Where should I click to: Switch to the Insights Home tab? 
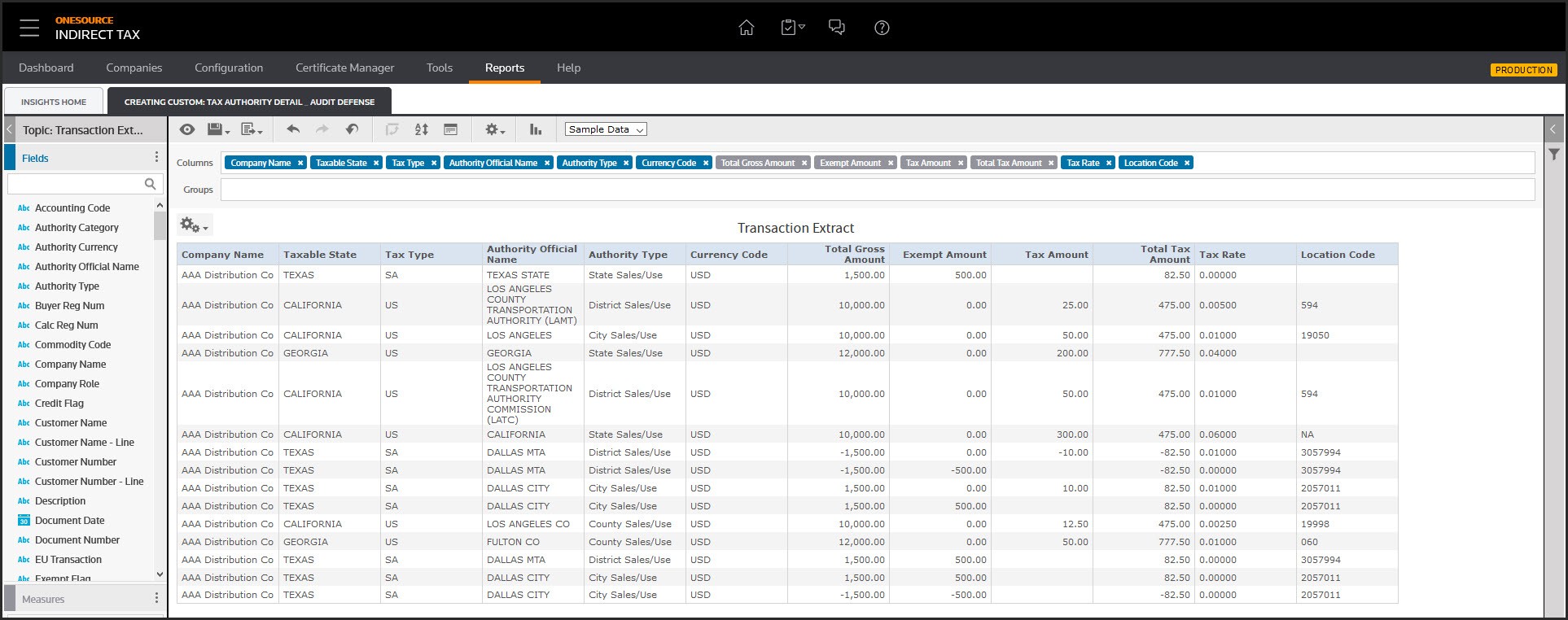coord(54,102)
